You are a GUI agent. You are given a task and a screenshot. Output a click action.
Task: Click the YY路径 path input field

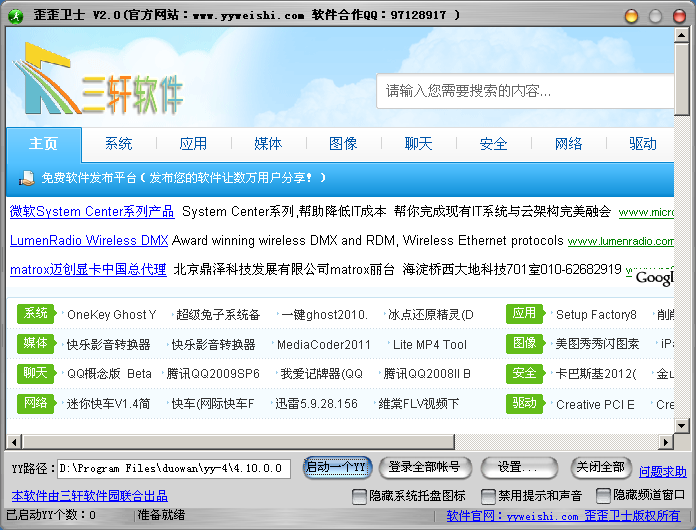pyautogui.click(x=174, y=469)
